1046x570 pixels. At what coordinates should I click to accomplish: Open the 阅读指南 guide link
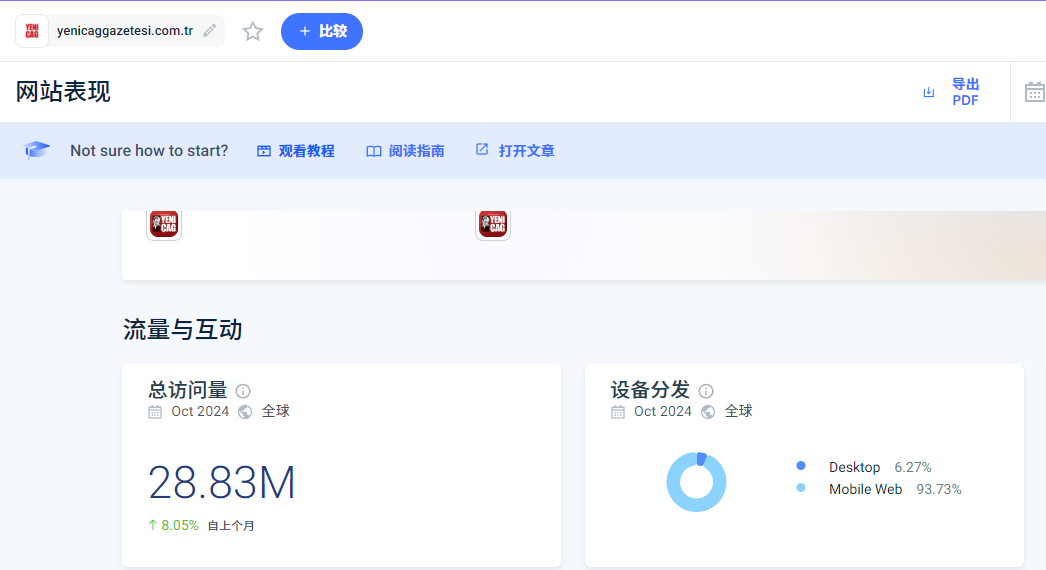click(405, 151)
